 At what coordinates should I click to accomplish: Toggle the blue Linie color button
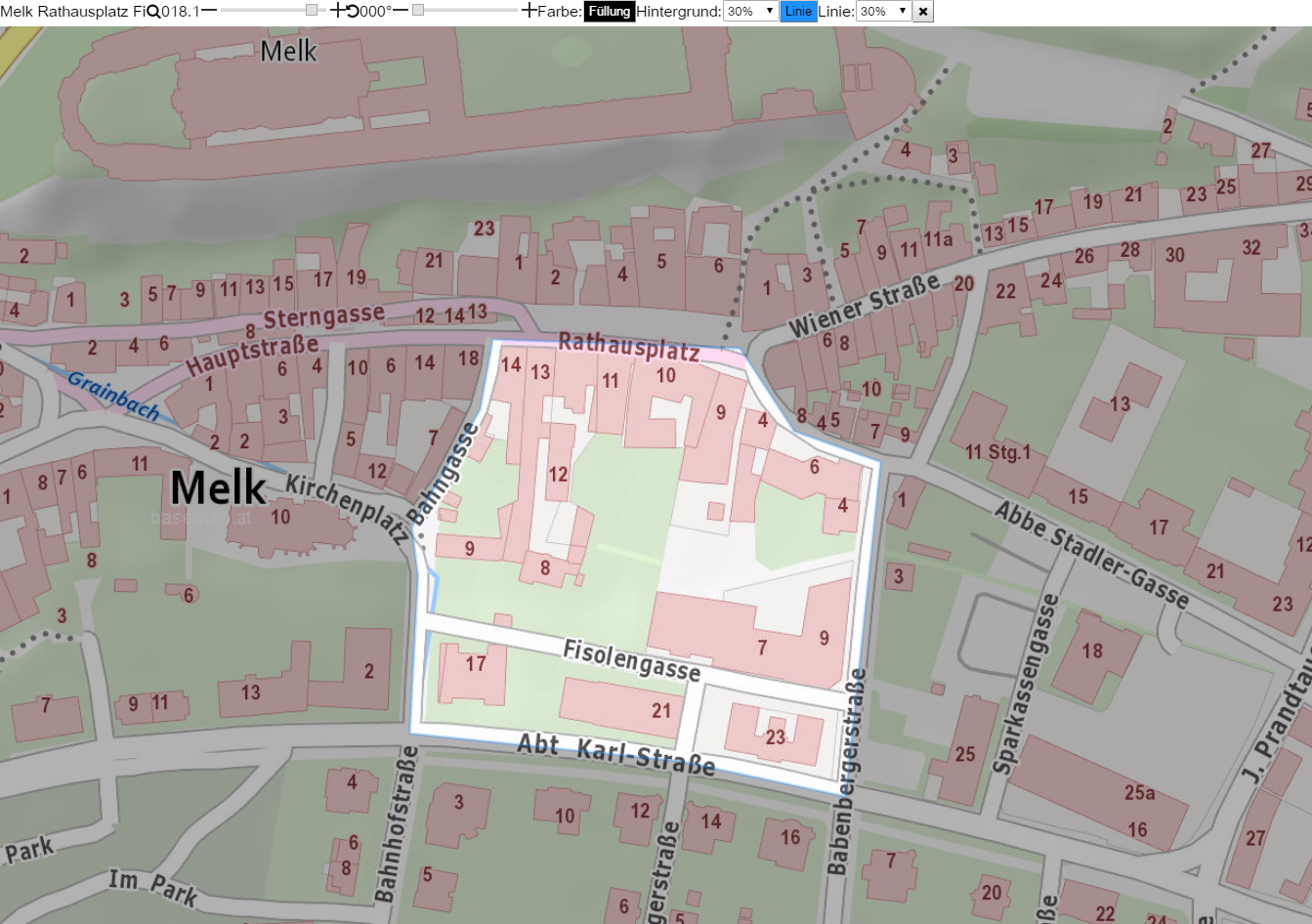[798, 12]
